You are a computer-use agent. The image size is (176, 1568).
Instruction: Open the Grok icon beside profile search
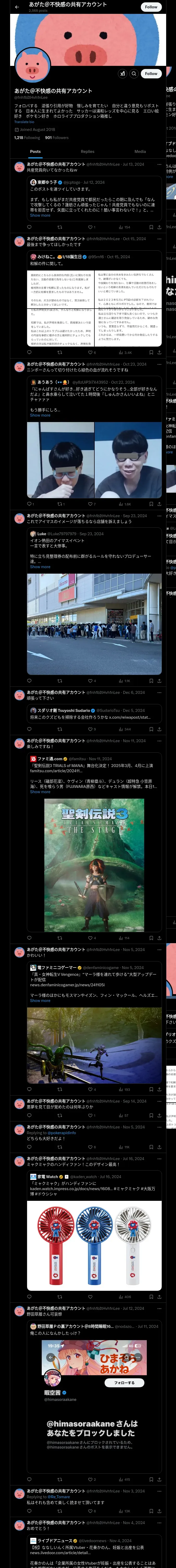tap(123, 74)
